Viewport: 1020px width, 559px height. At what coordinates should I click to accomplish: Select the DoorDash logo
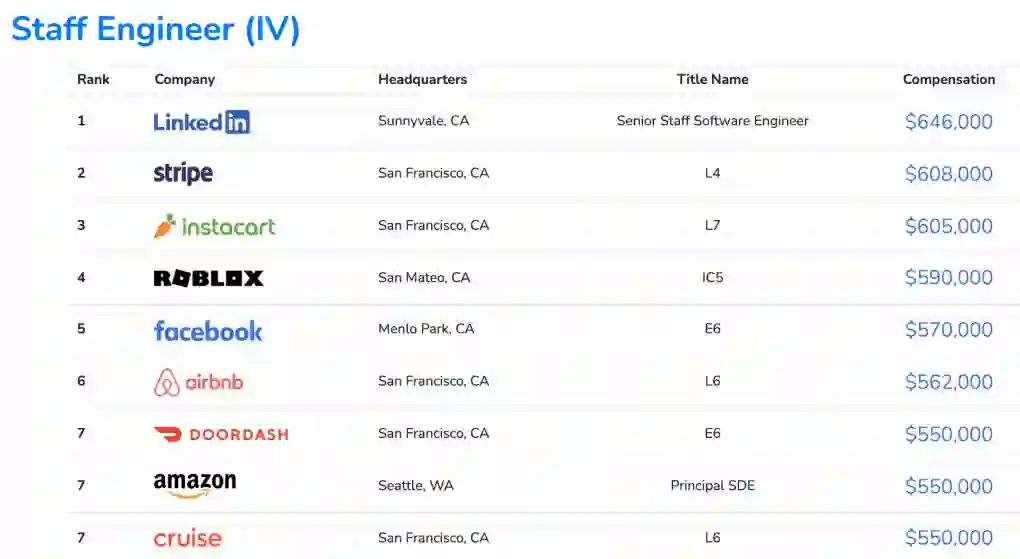220,434
